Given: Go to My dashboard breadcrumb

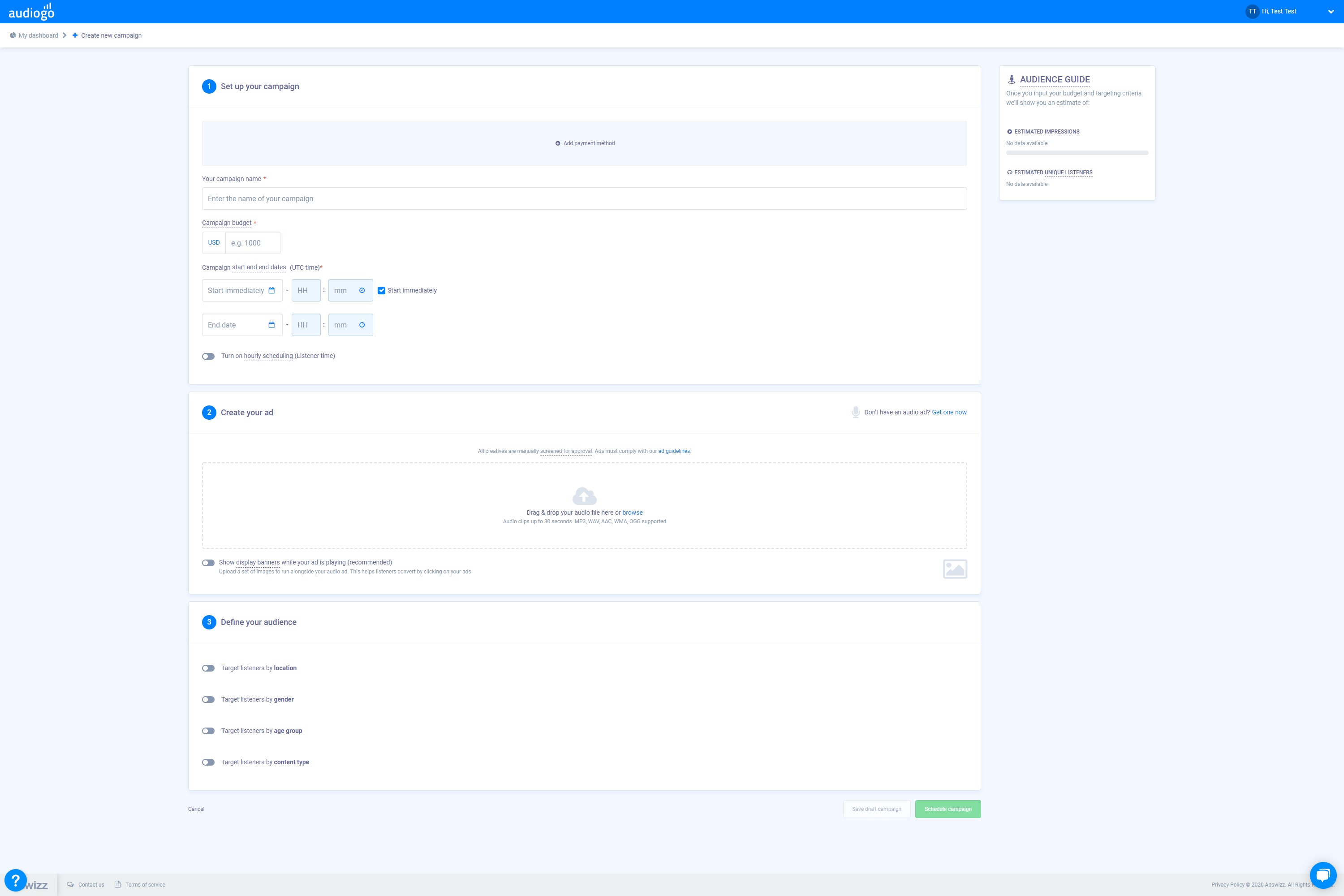Looking at the screenshot, I should (x=38, y=35).
